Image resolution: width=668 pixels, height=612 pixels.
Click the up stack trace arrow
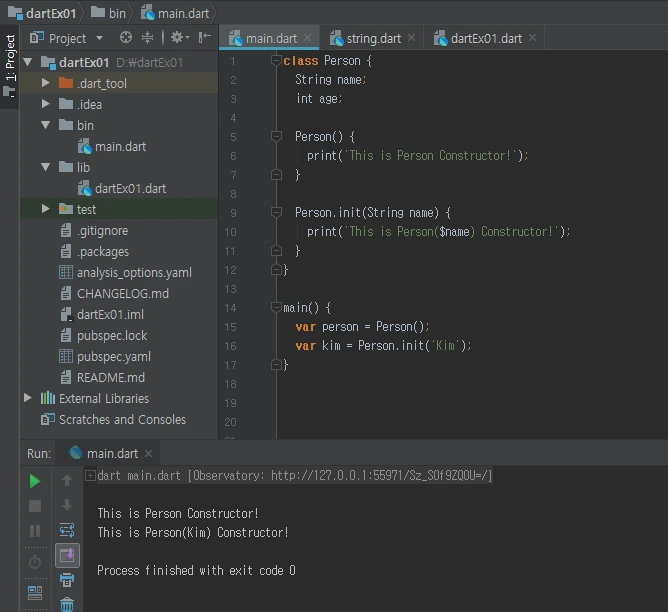click(x=67, y=480)
